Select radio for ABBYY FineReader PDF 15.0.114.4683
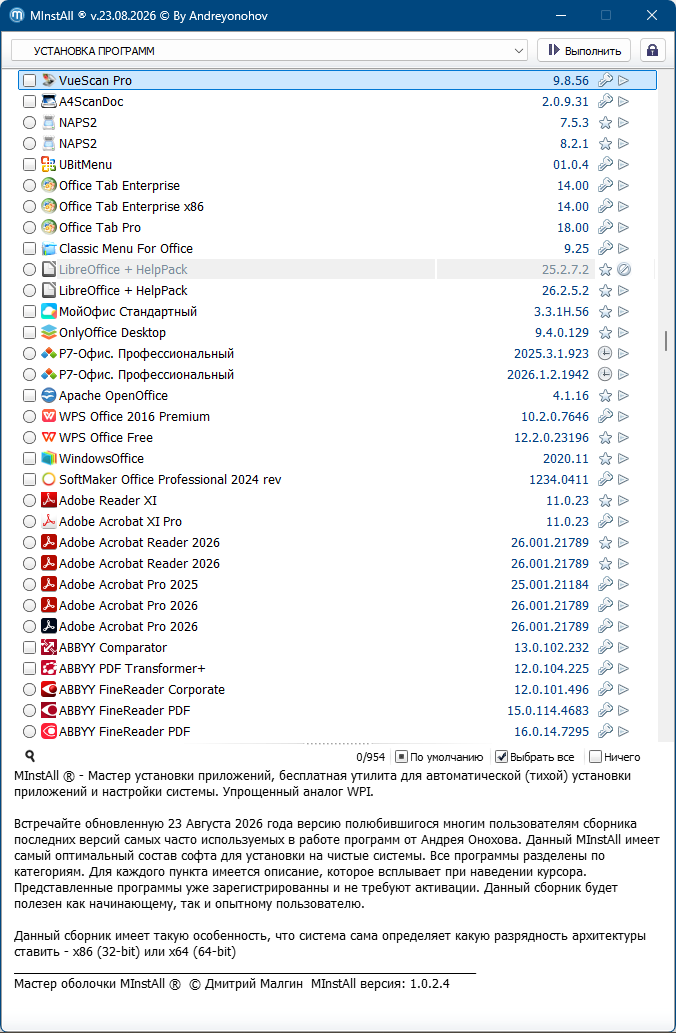This screenshot has width=676, height=1033. (29, 710)
